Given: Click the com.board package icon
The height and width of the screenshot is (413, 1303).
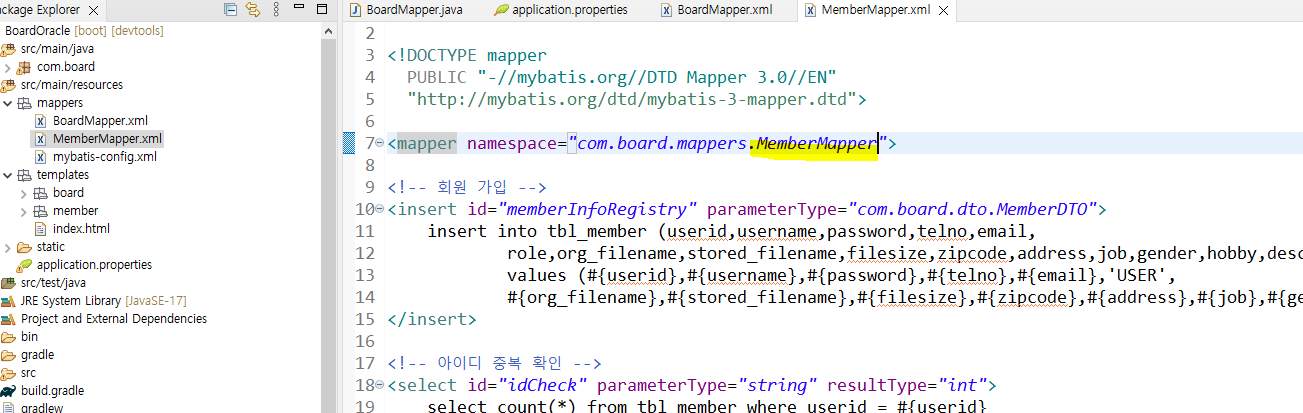Looking at the screenshot, I should 24,67.
